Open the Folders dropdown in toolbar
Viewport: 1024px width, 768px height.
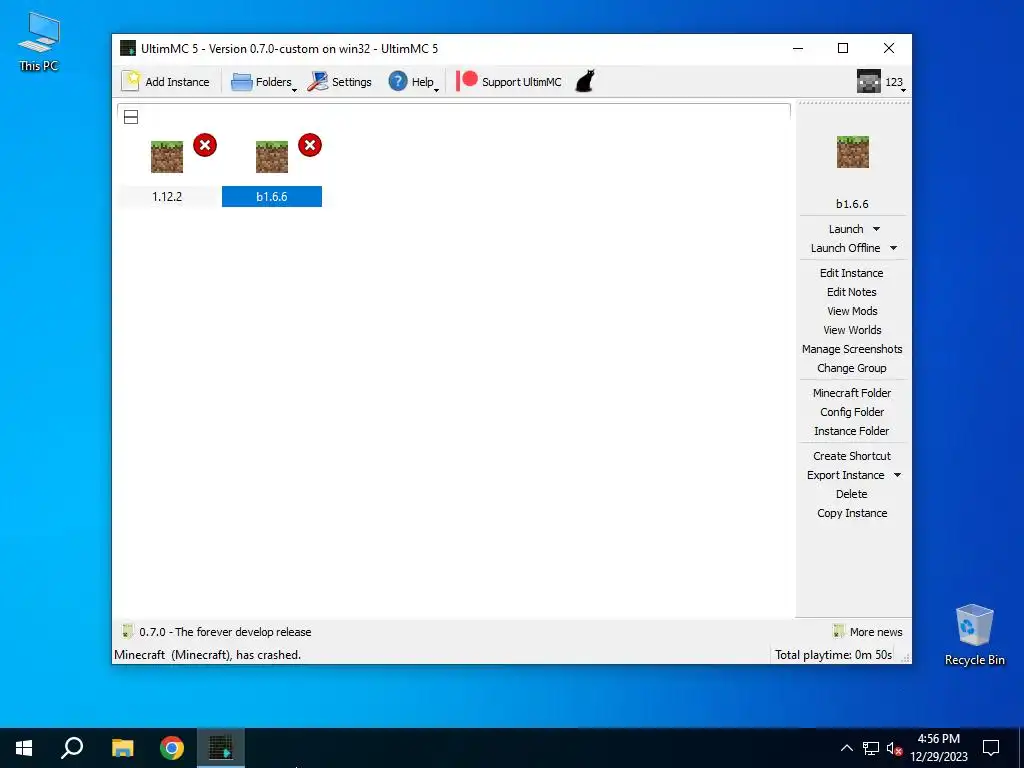[x=264, y=82]
